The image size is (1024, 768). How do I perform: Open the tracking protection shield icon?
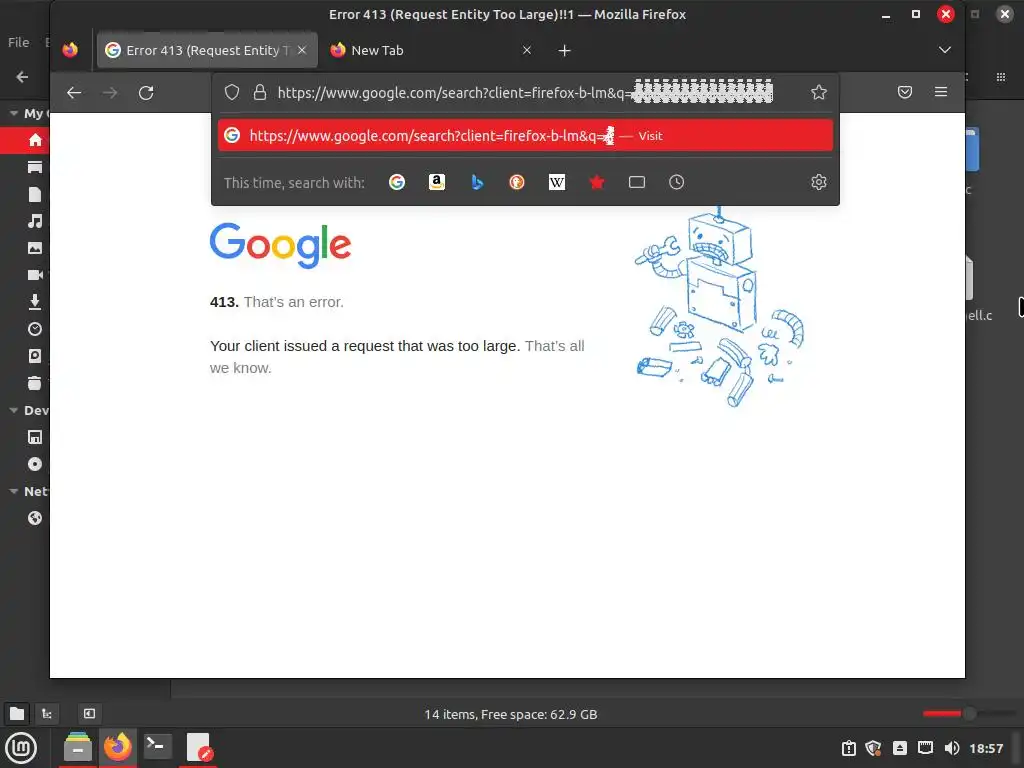click(232, 92)
